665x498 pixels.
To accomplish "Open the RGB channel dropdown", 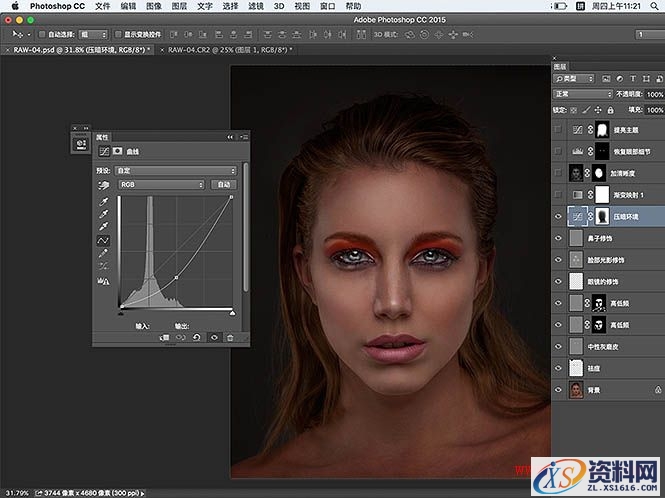I will point(160,185).
